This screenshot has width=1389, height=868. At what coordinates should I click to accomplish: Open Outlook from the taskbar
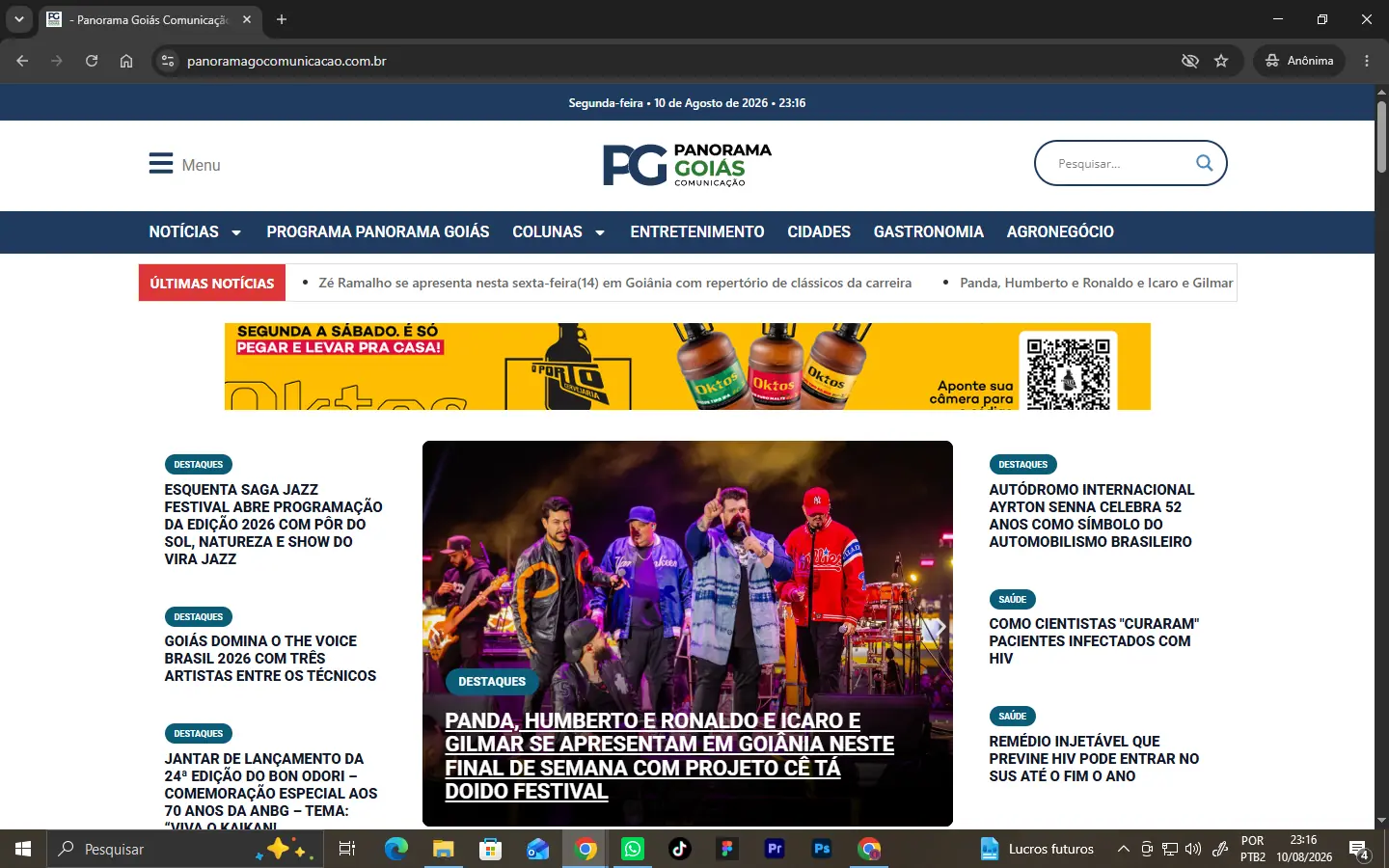(537, 849)
